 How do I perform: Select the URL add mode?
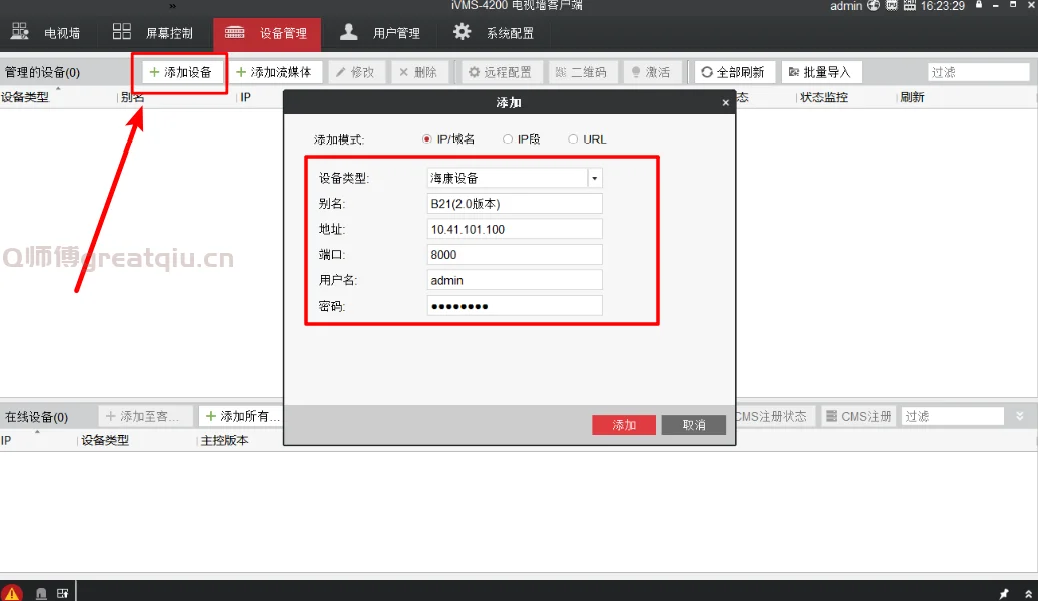click(x=573, y=139)
